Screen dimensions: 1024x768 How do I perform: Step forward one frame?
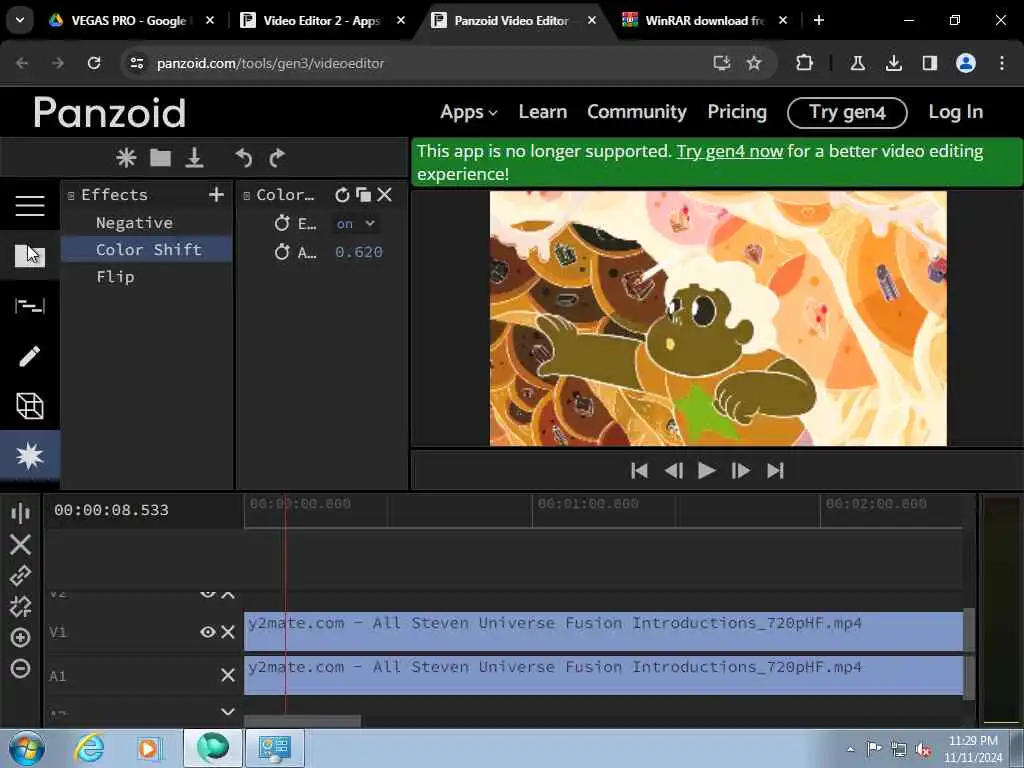click(741, 471)
